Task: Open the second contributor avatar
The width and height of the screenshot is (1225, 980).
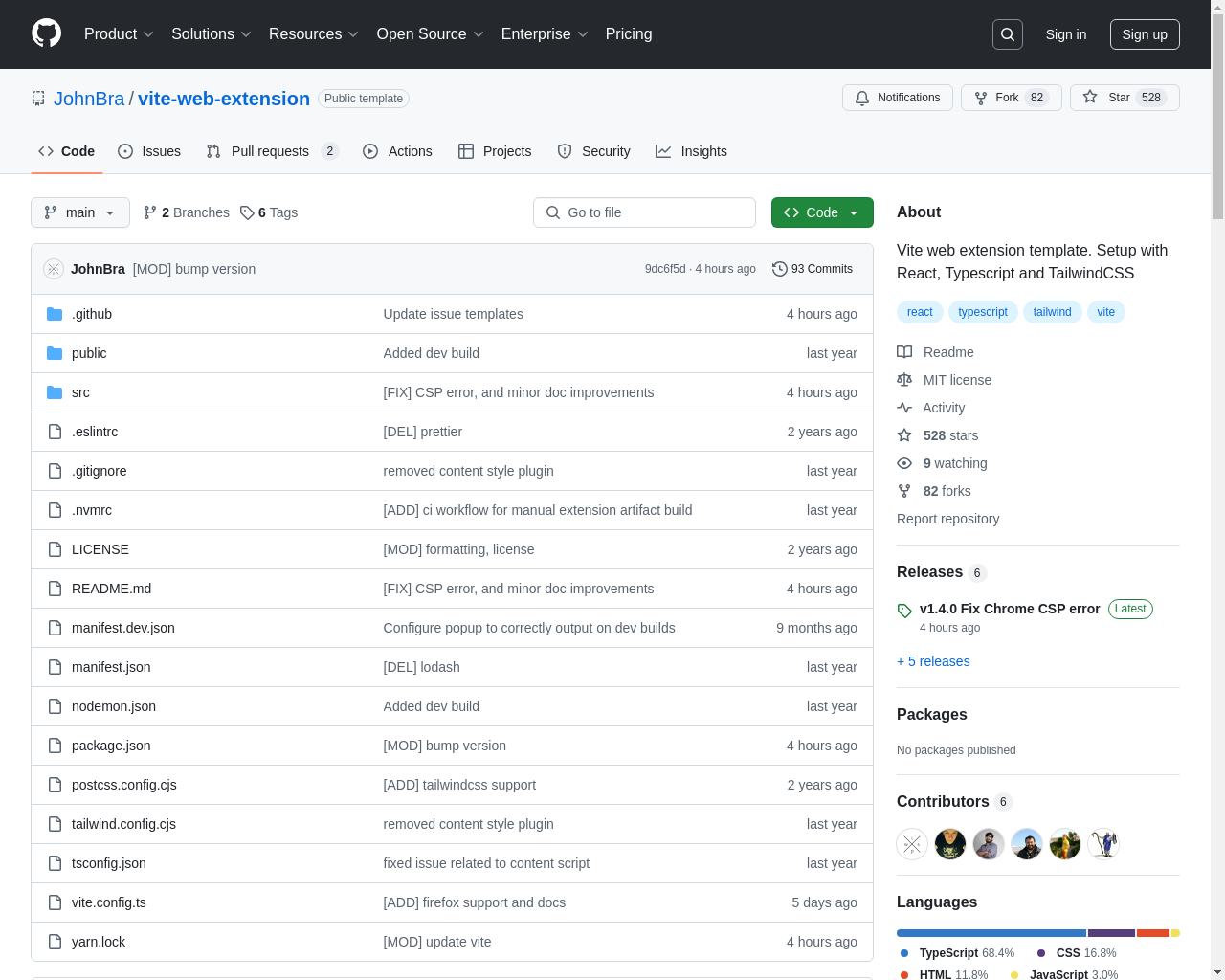Action: pyautogui.click(x=950, y=844)
